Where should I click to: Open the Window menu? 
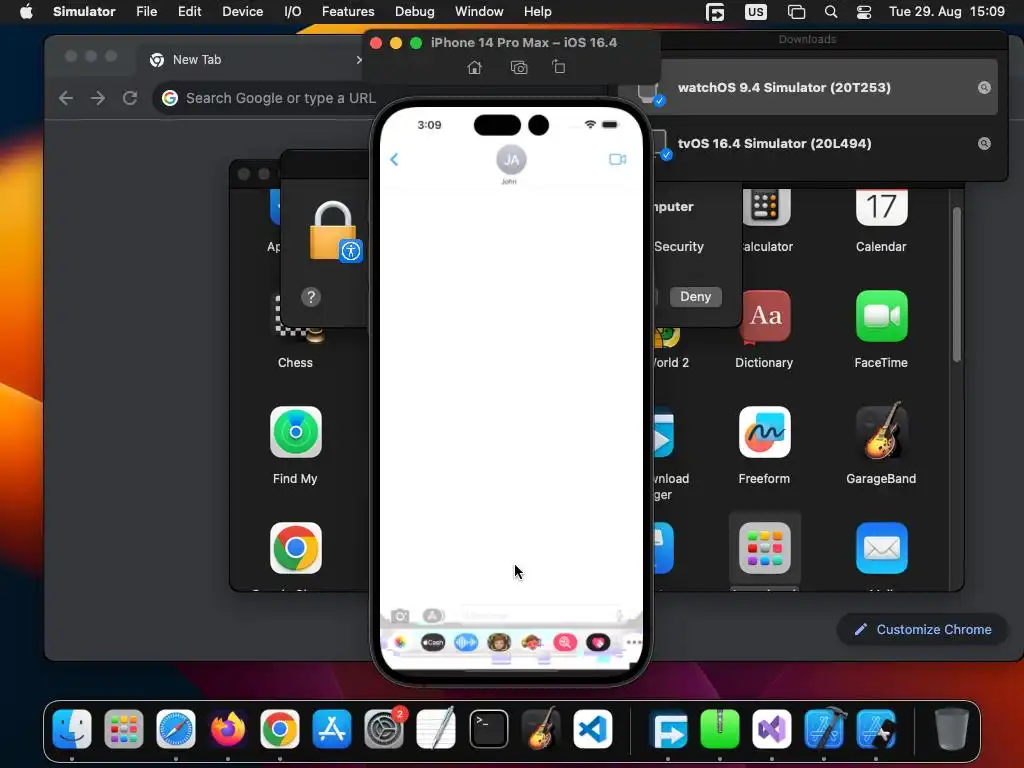point(479,12)
